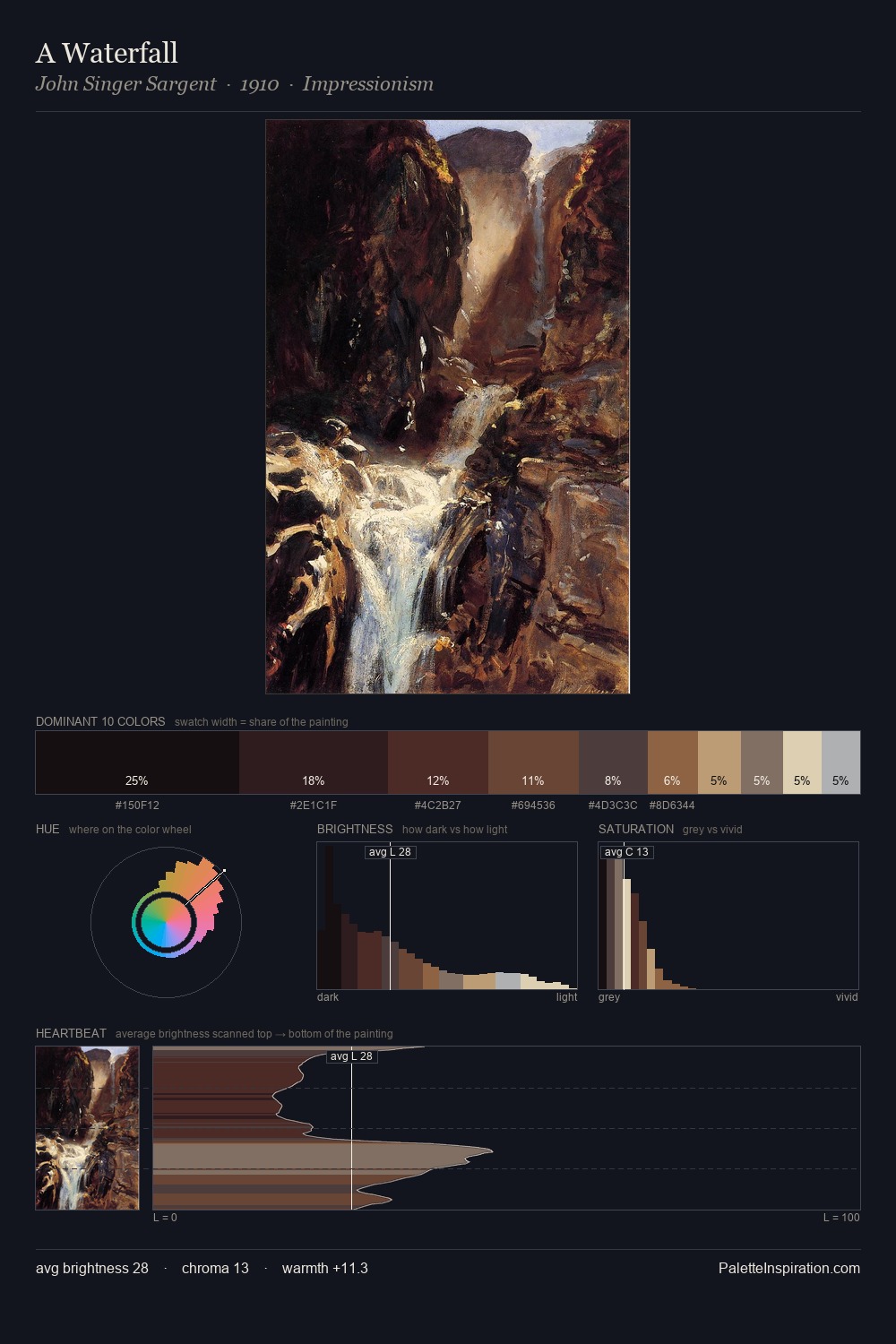Click the hex code '#2E1C1F'
The width and height of the screenshot is (896, 1344).
pyautogui.click(x=314, y=806)
